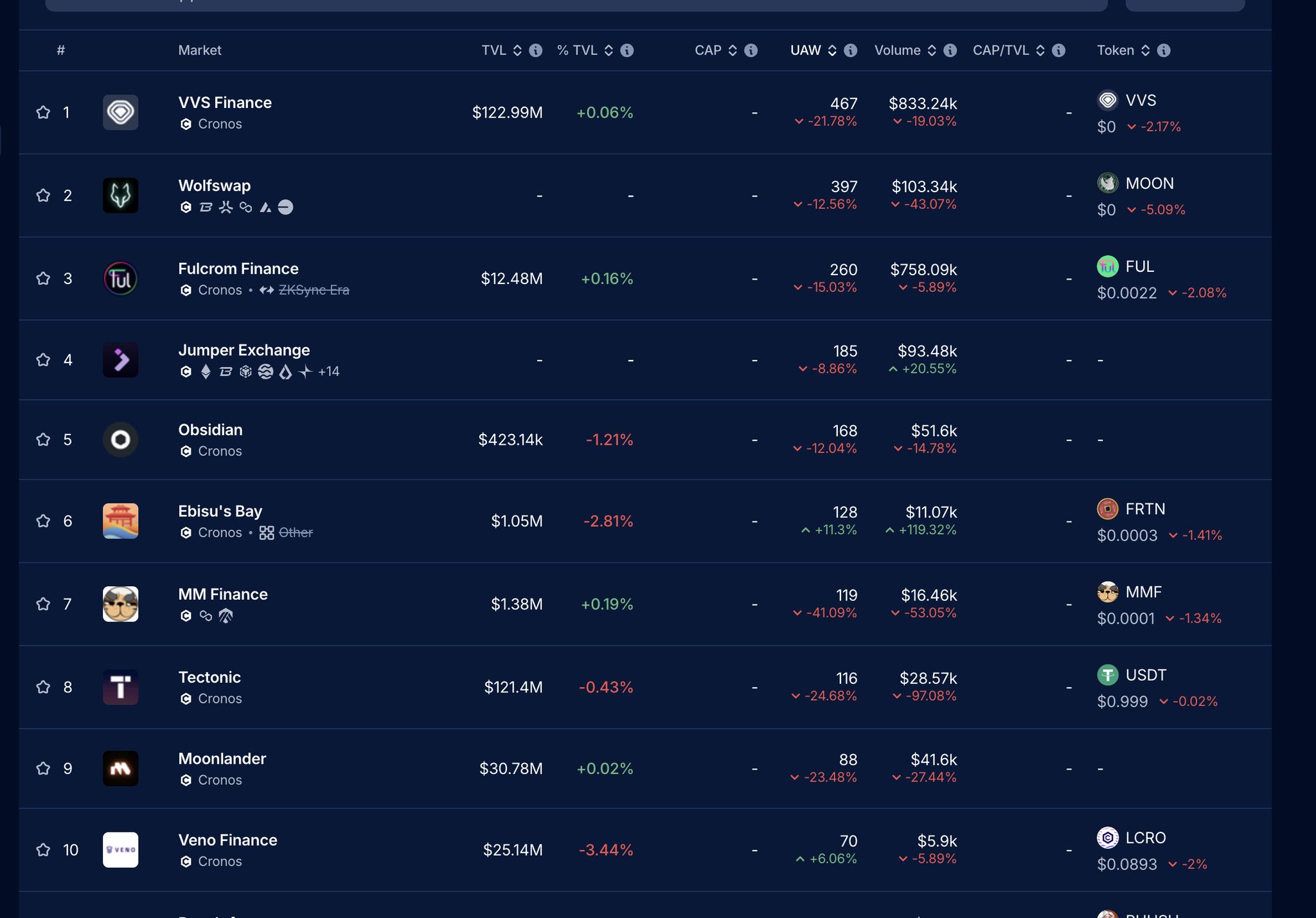Favorite VVS Finance with star icon
This screenshot has height=918, width=1316.
point(43,113)
